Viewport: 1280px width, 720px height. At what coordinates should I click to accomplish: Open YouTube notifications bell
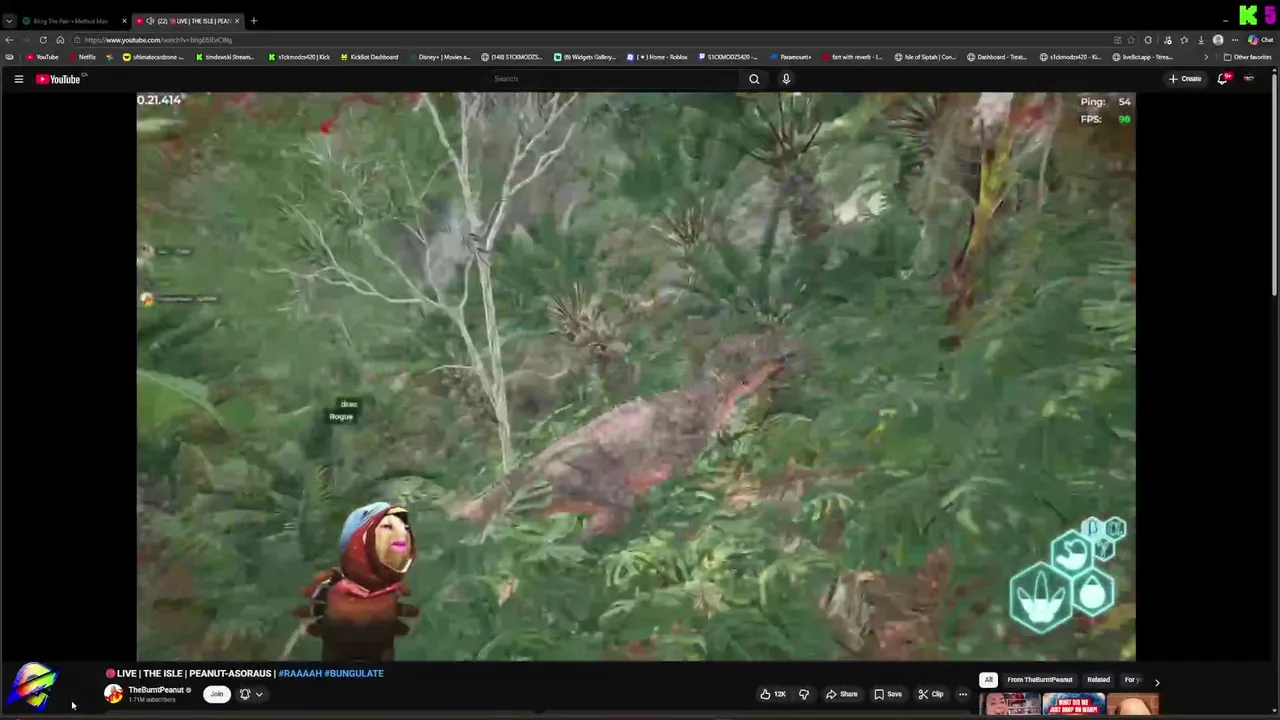tap(1222, 79)
